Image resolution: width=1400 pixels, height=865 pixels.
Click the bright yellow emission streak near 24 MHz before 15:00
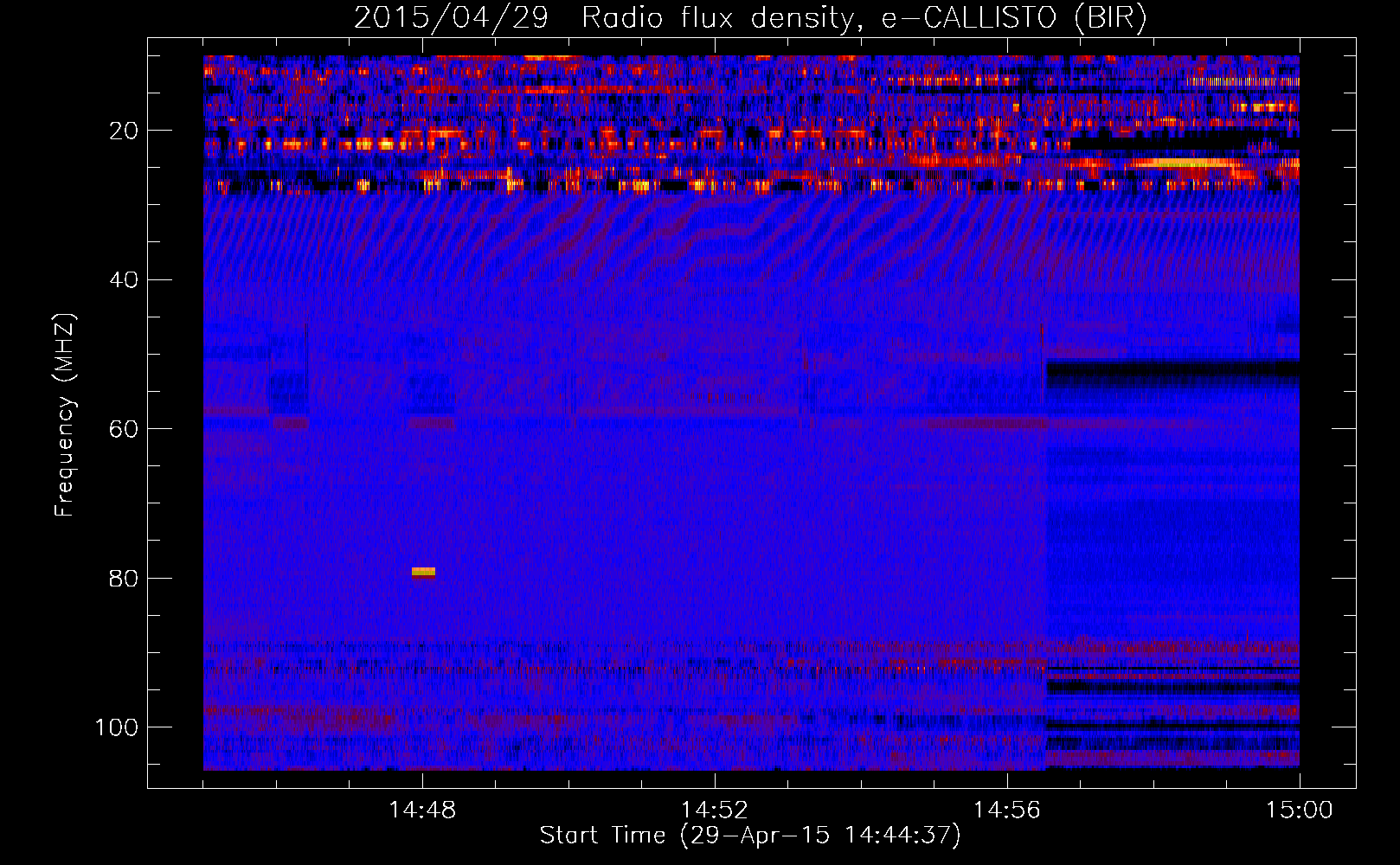(x=1185, y=163)
